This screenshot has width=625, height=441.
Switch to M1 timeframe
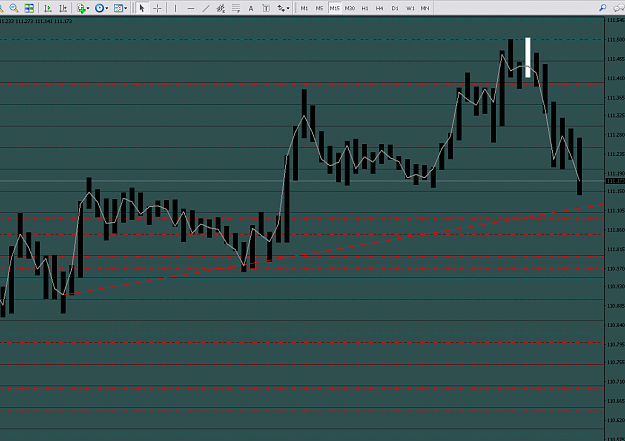click(304, 8)
